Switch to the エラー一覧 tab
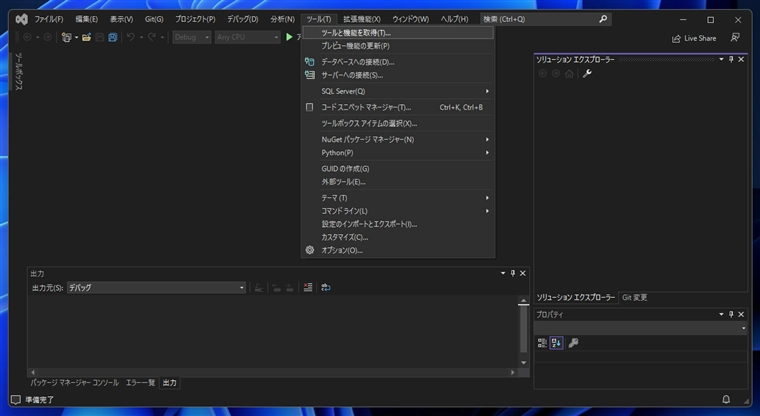Screen dimensions: 760x416 (x=140, y=383)
